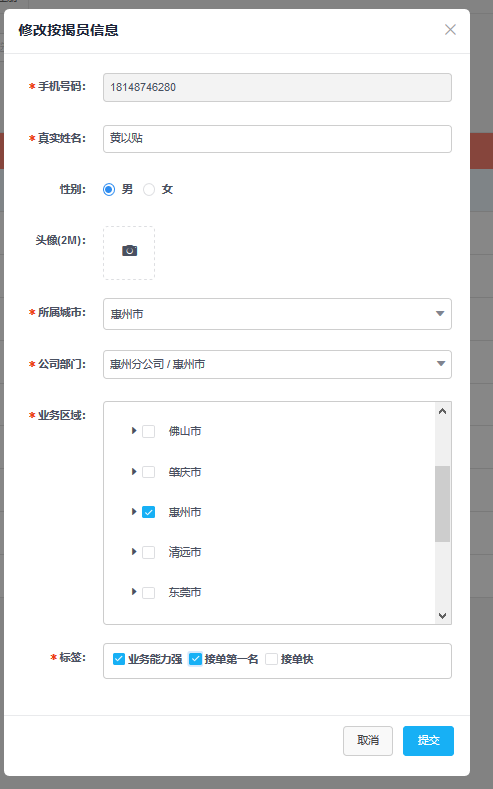Toggle the 接单第一名 tag checkbox
The image size is (493, 789).
point(195,659)
